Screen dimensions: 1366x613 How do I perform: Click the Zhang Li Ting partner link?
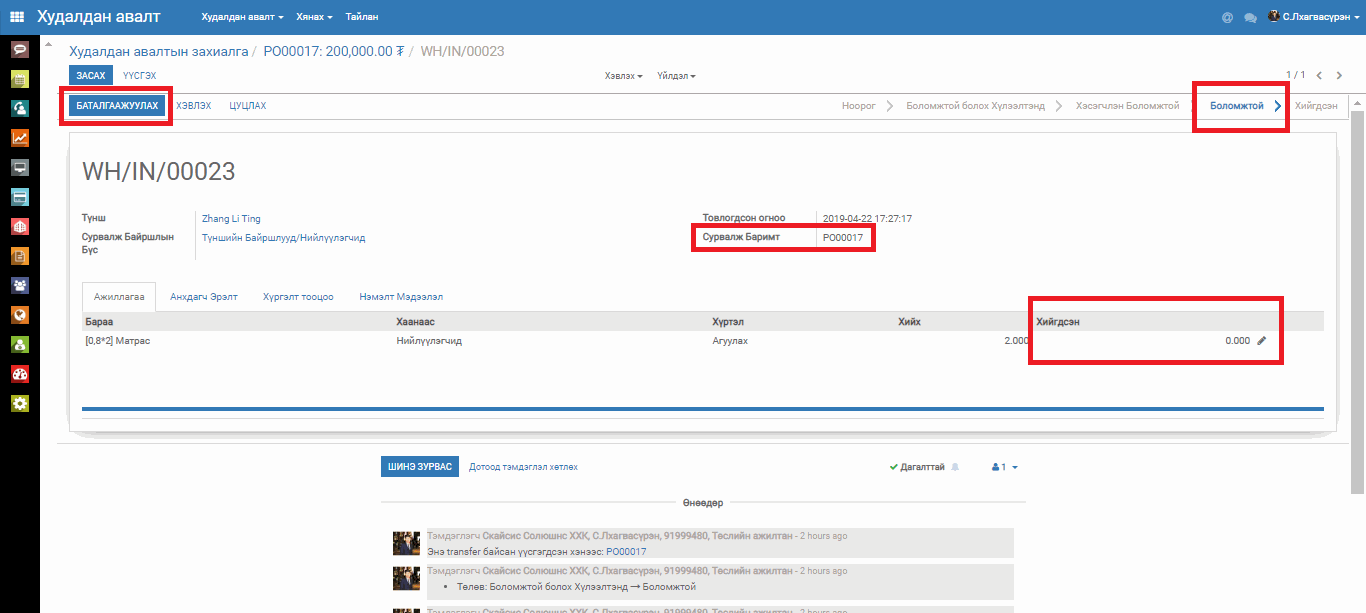pos(231,218)
